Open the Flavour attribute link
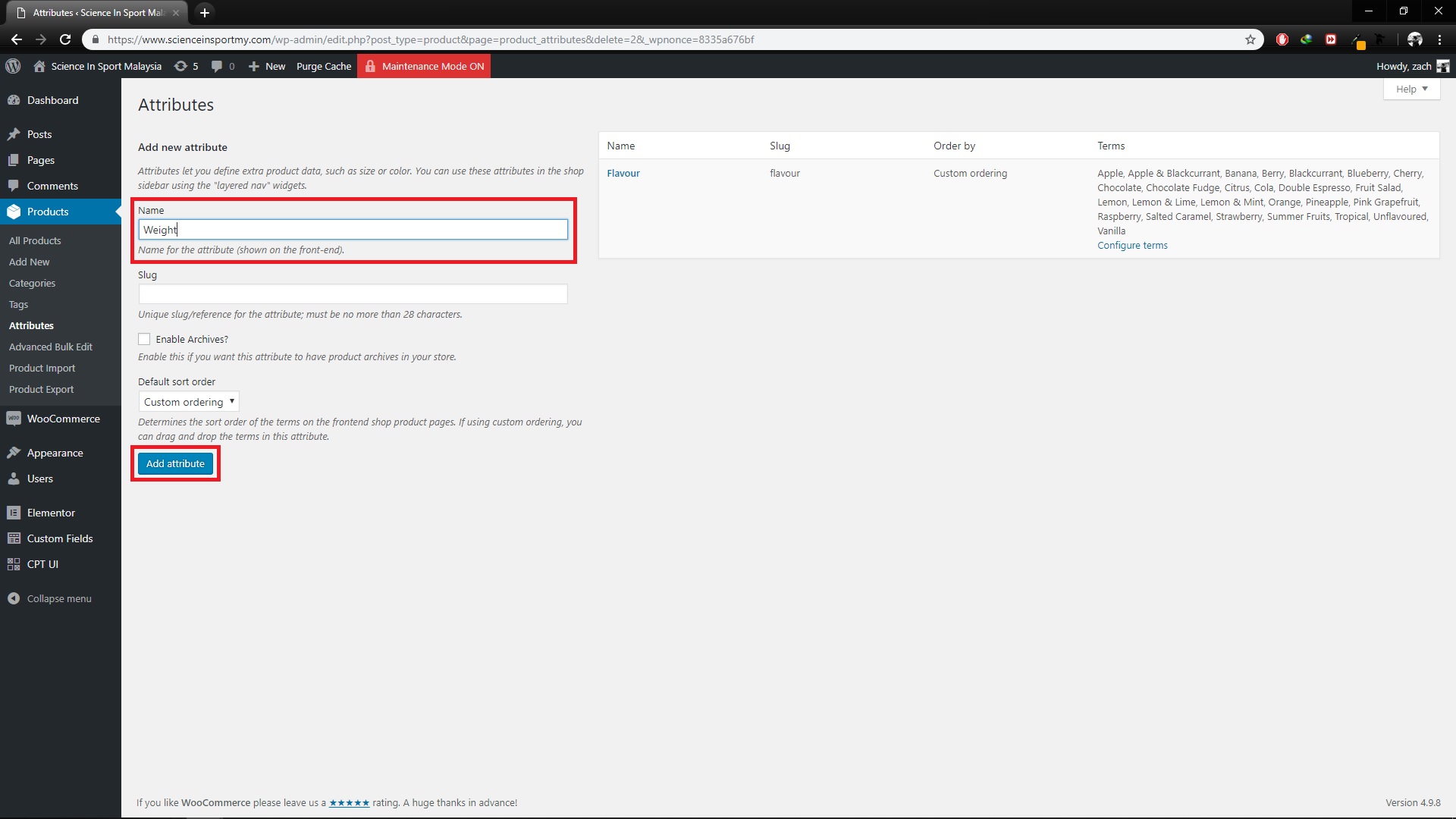1456x819 pixels. click(x=623, y=173)
